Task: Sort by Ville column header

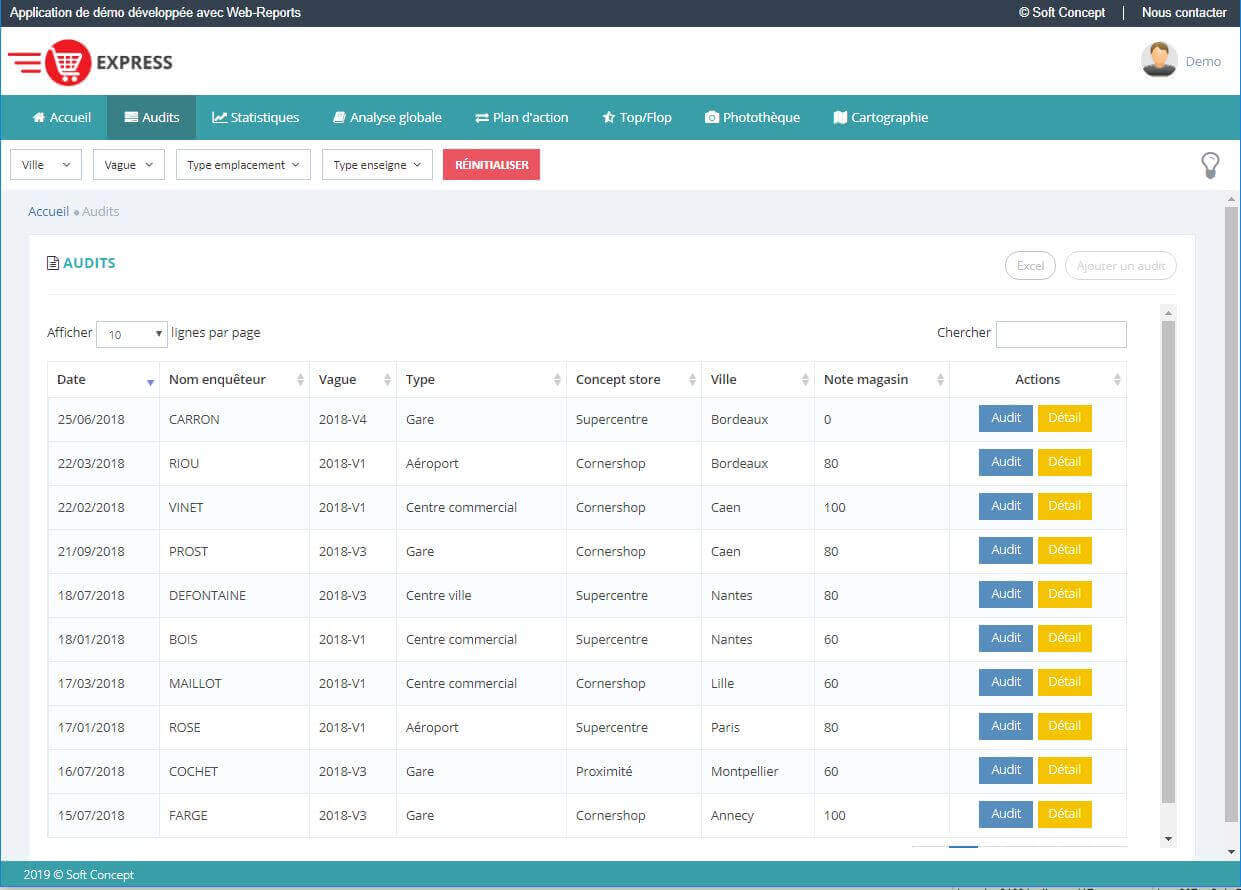Action: [758, 380]
